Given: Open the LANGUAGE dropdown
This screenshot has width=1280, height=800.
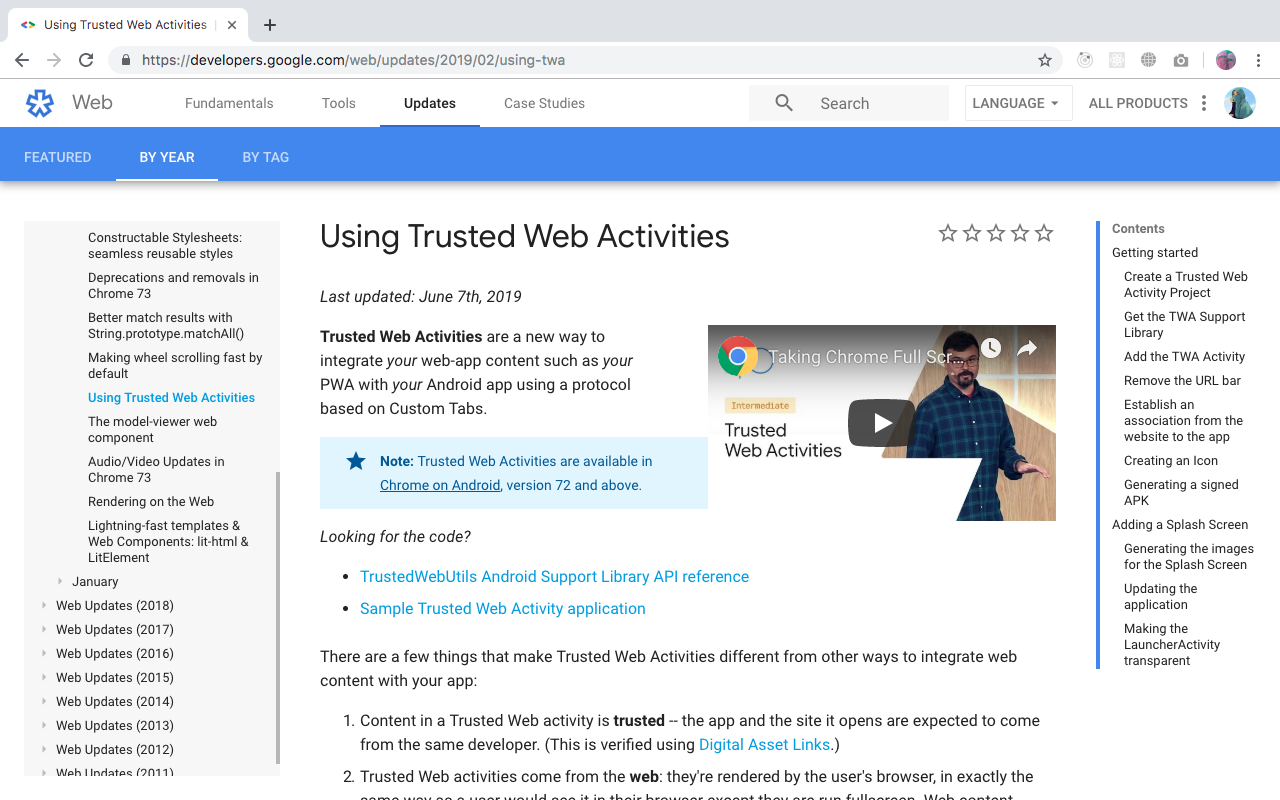Looking at the screenshot, I should [1018, 103].
